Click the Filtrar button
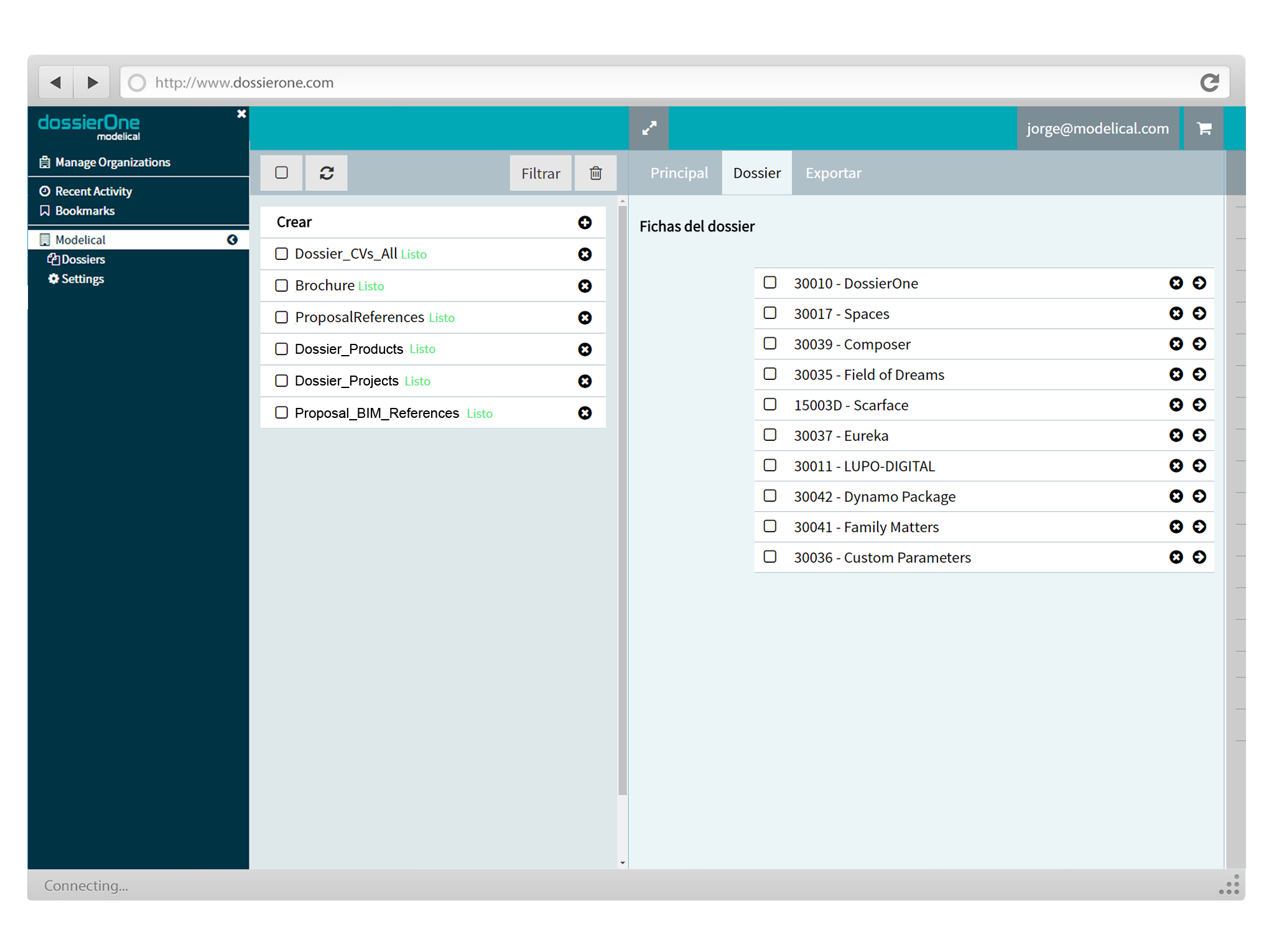The height and width of the screenshot is (952, 1274). pos(541,173)
